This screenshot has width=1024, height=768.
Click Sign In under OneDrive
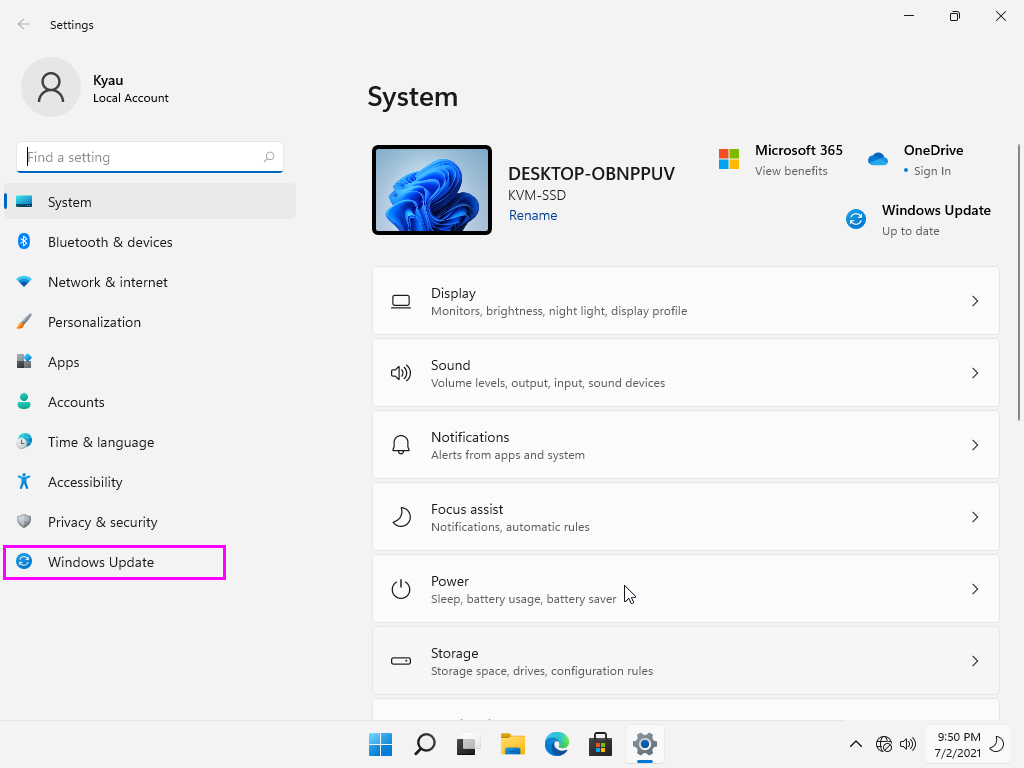(x=932, y=170)
